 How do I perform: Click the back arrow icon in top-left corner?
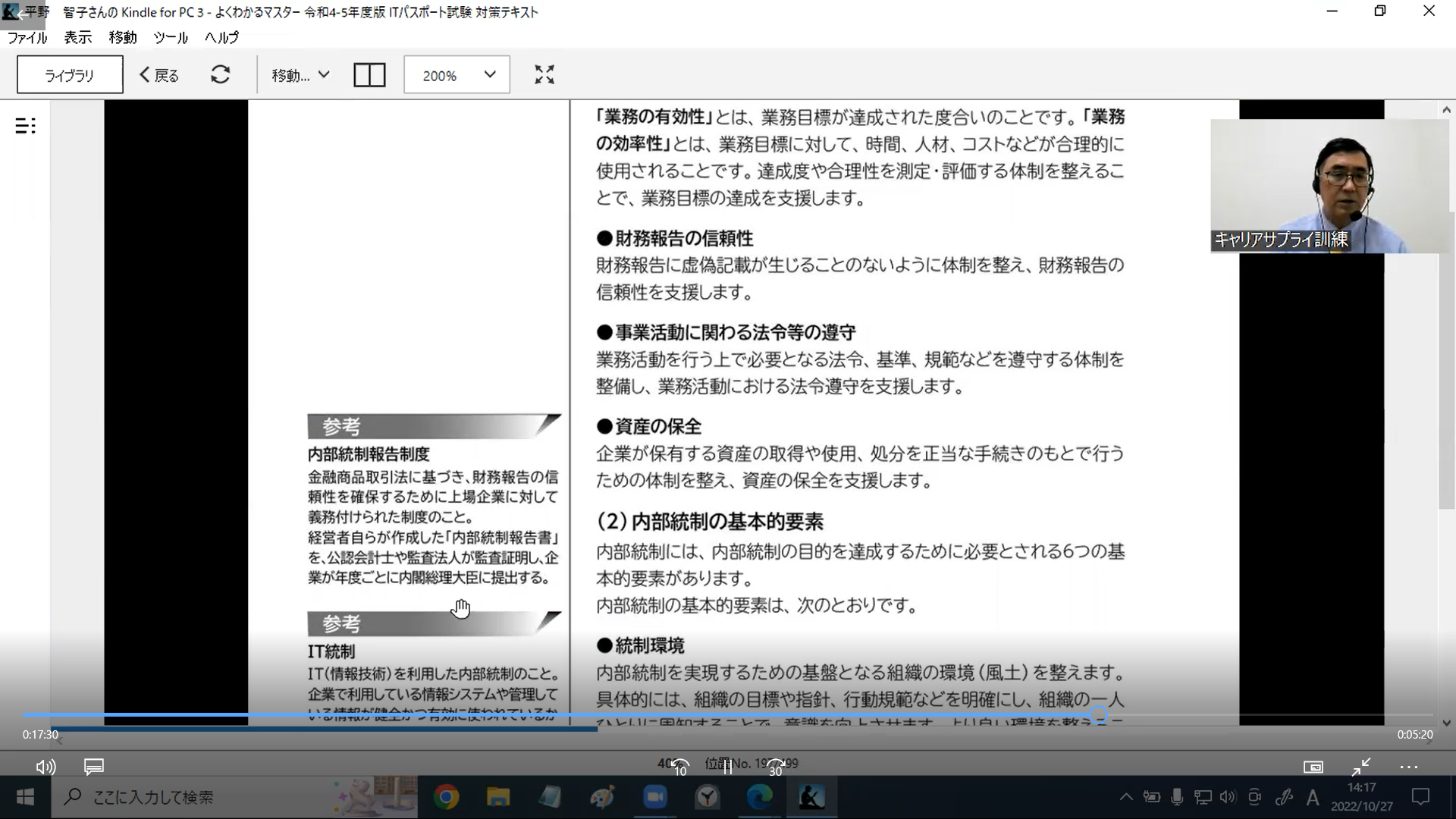click(x=20, y=15)
